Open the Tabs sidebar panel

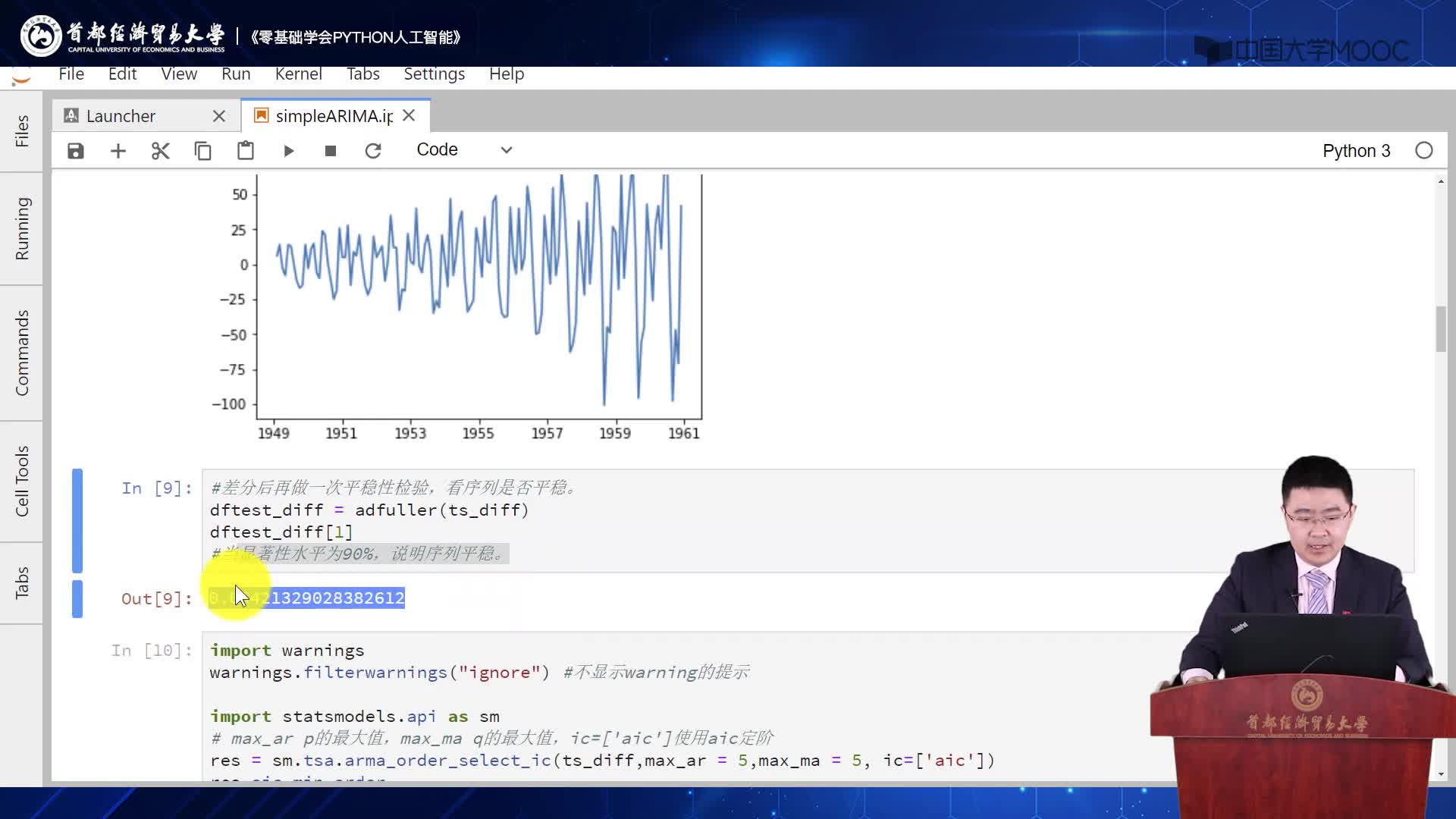point(21,583)
